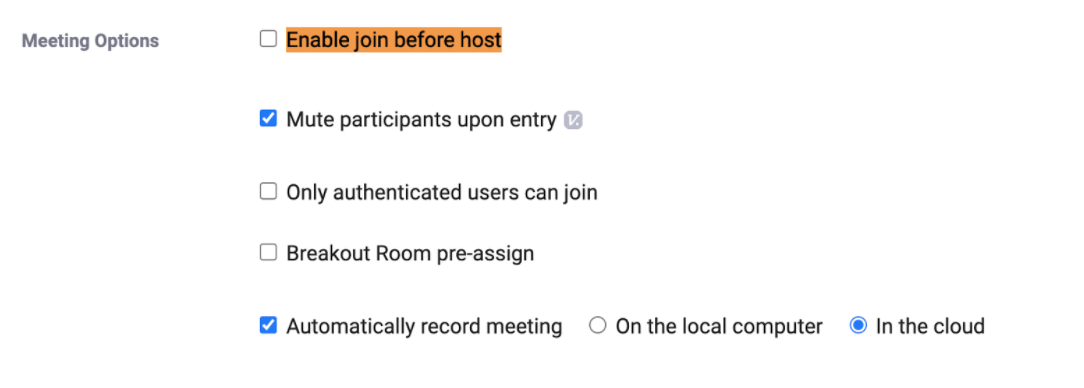Viewport: 1084px width, 388px height.
Task: Click the word Automatically in the record option
Action: tap(350, 326)
